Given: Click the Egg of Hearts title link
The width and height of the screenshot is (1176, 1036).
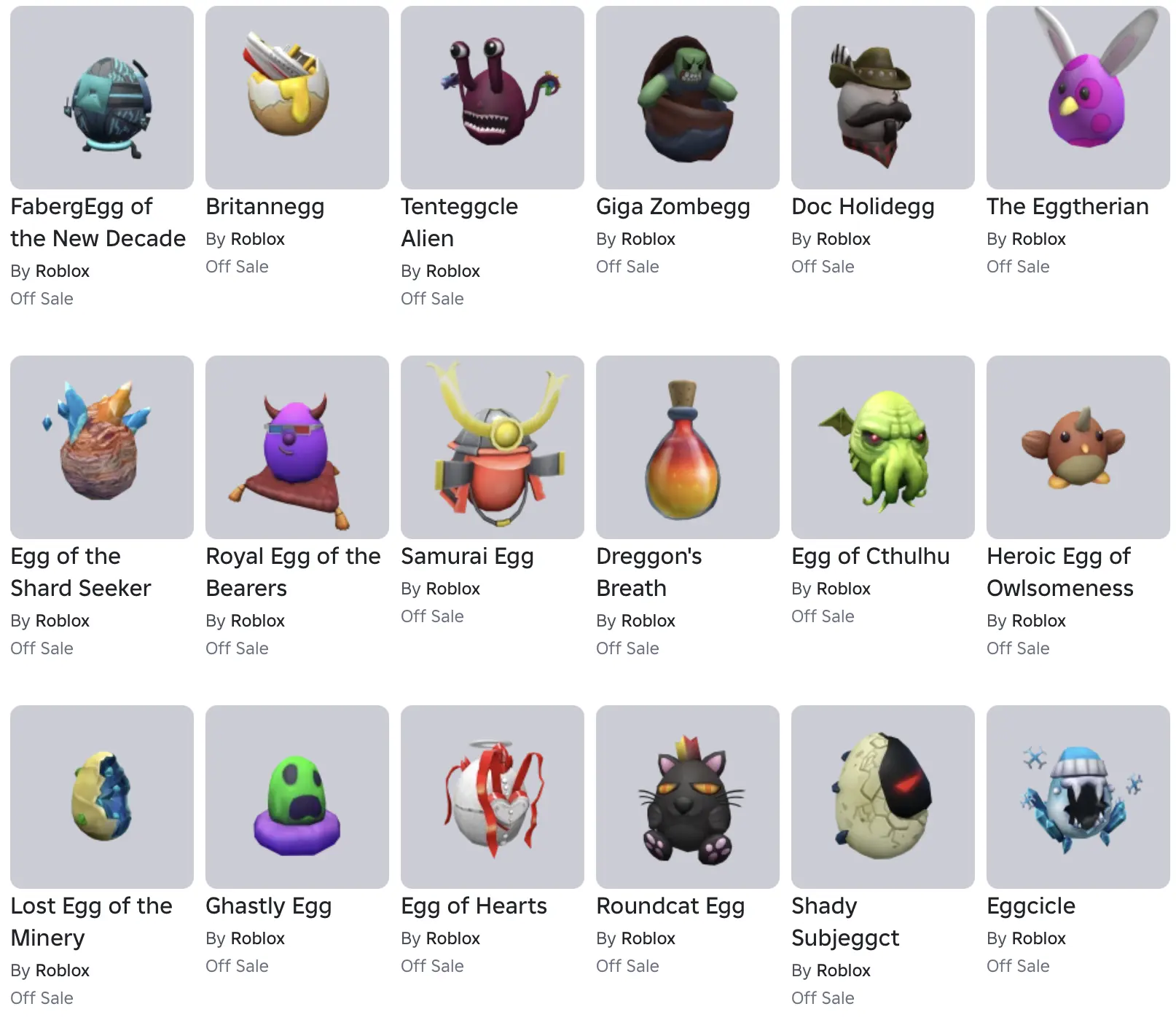Looking at the screenshot, I should click(x=474, y=906).
